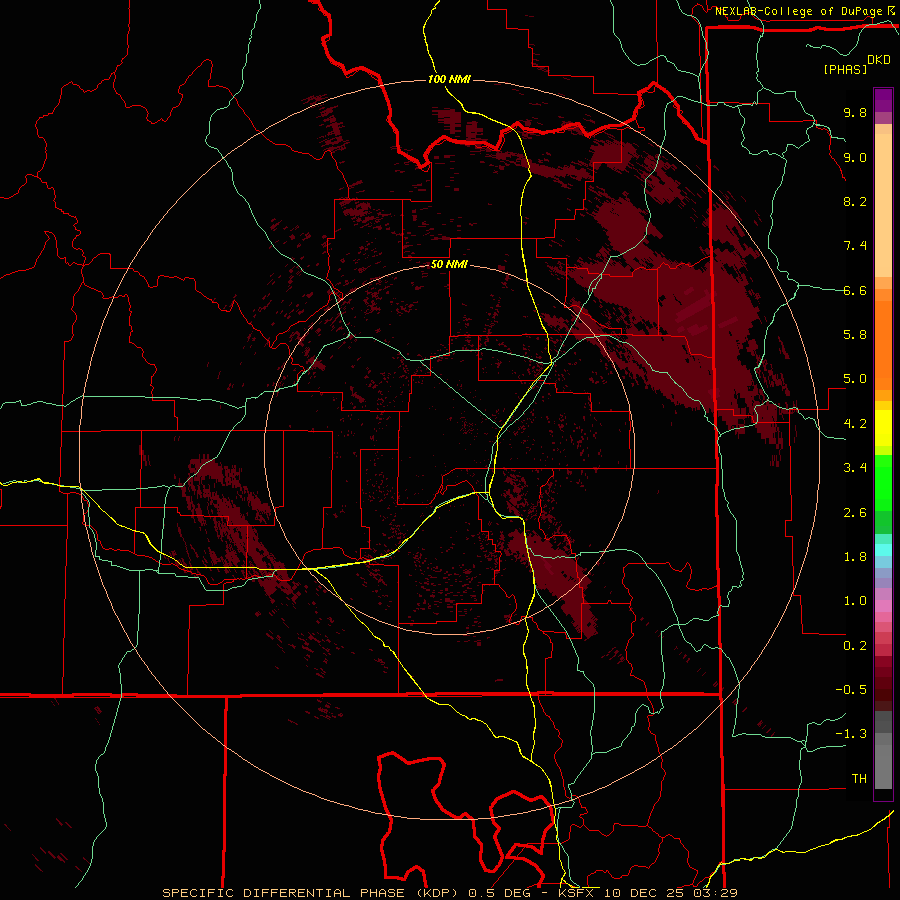Click the 3.4 value on the color scale

[855, 468]
